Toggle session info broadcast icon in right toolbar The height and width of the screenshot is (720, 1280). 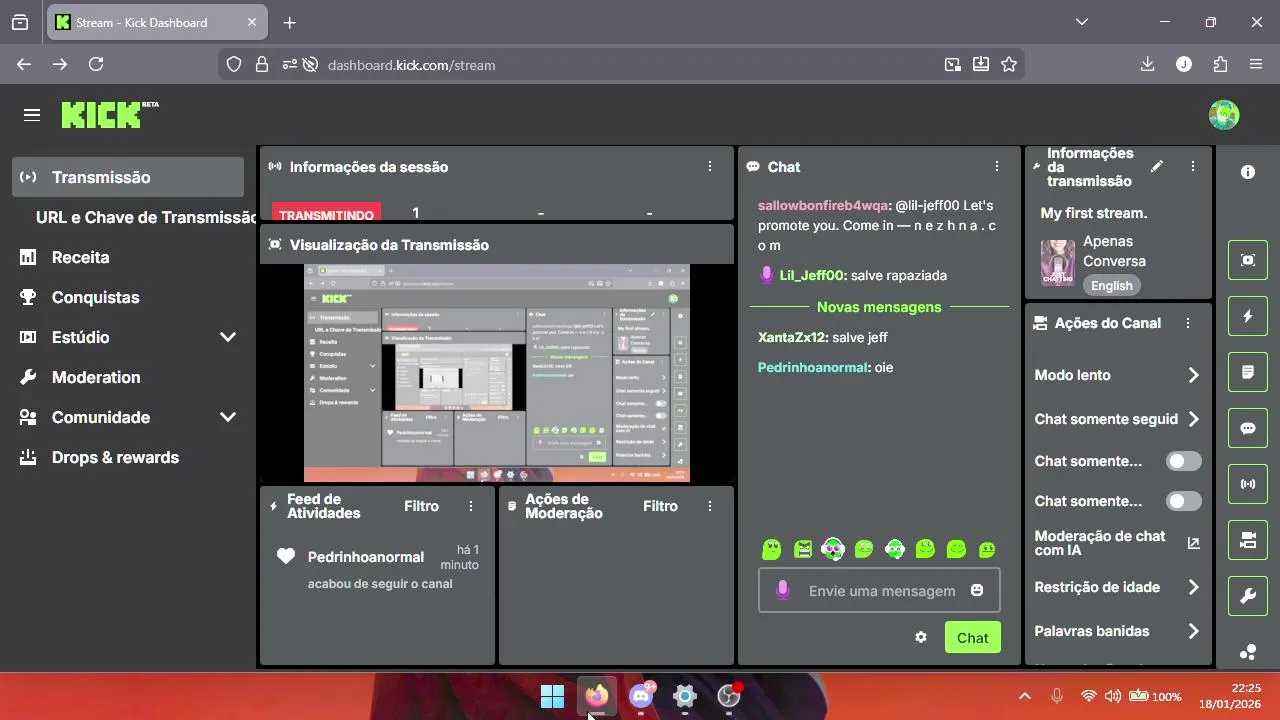(x=1248, y=484)
